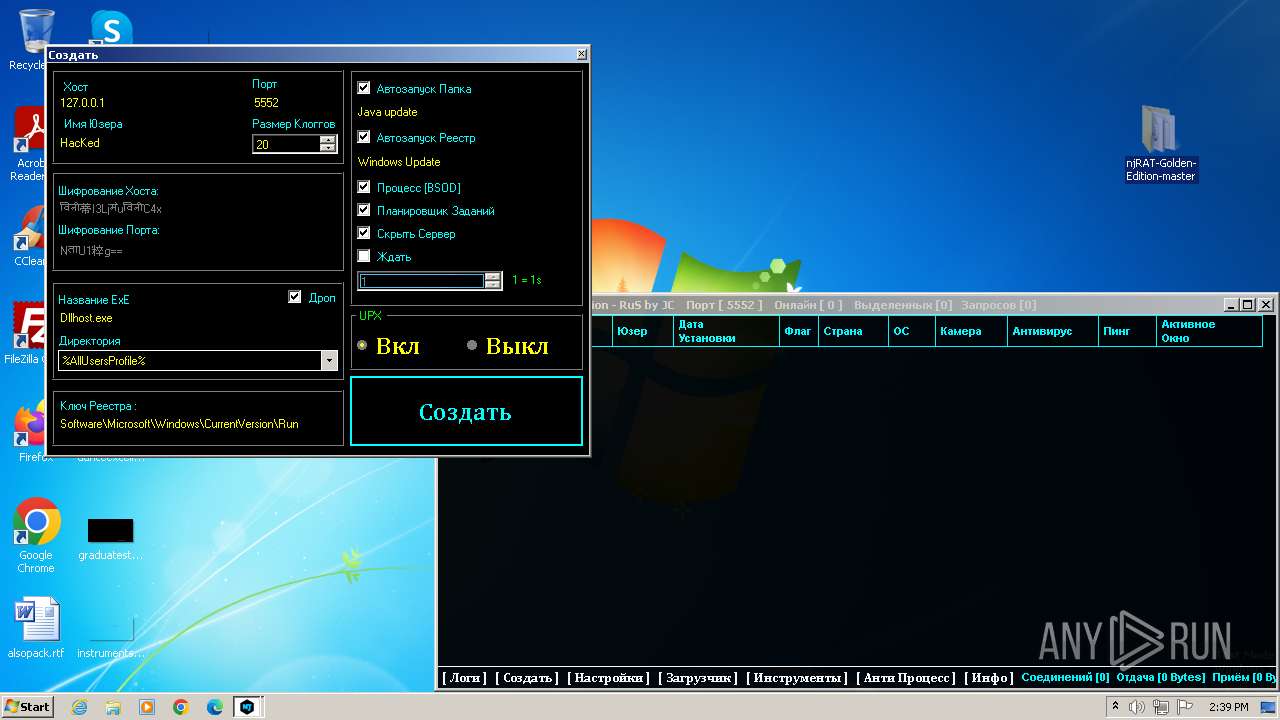
Task: Sort by the Пинг column header
Action: click(x=1127, y=331)
